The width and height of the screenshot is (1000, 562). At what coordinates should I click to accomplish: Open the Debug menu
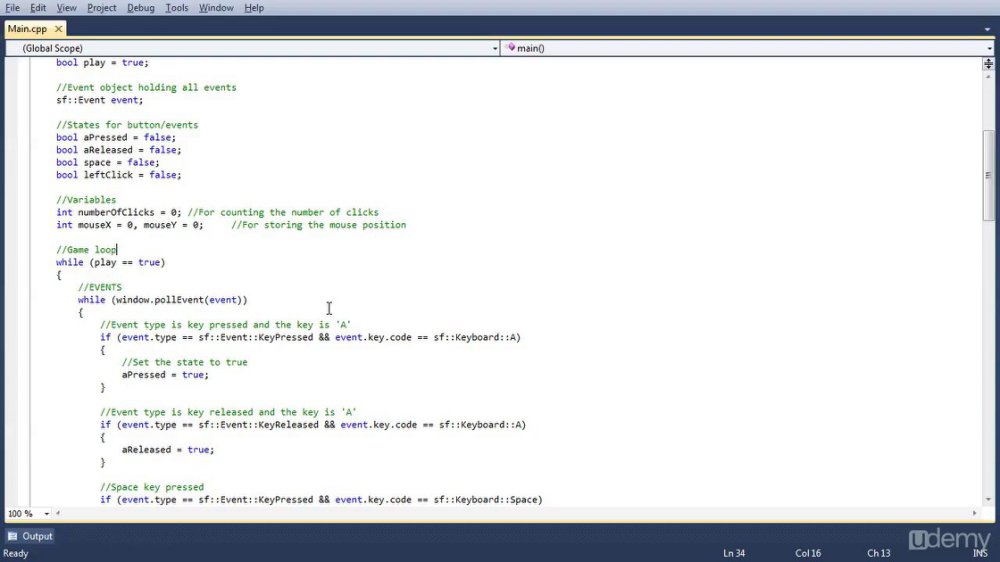(x=140, y=8)
